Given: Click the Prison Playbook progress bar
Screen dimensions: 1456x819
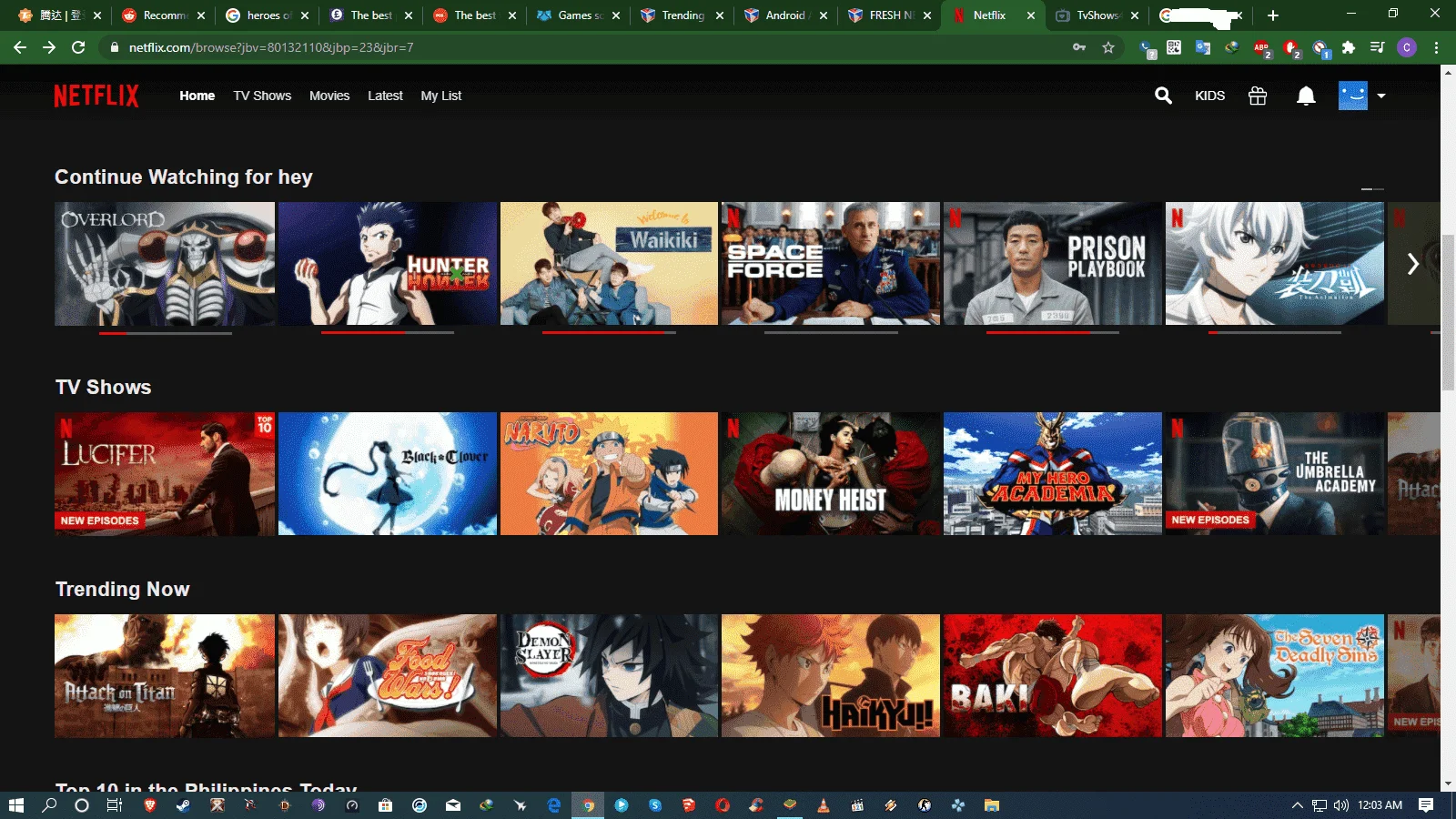Looking at the screenshot, I should (1053, 333).
